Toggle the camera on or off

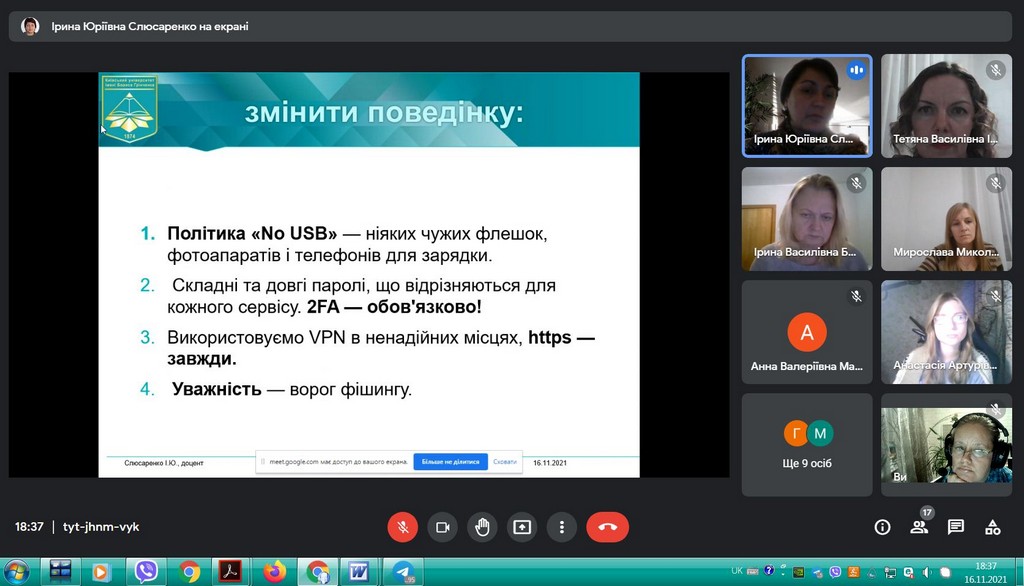tap(442, 527)
